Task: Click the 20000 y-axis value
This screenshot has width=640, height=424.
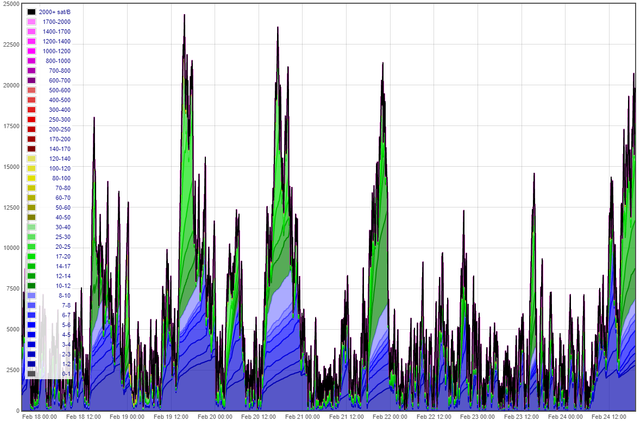Action: pos(11,86)
